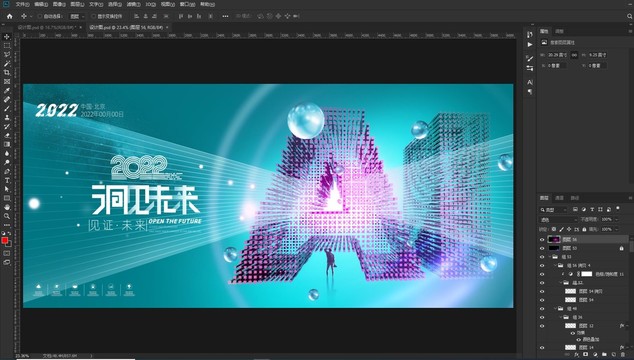The width and height of the screenshot is (634, 360).
Task: Open the layer filter type dropdown
Action: 554,210
